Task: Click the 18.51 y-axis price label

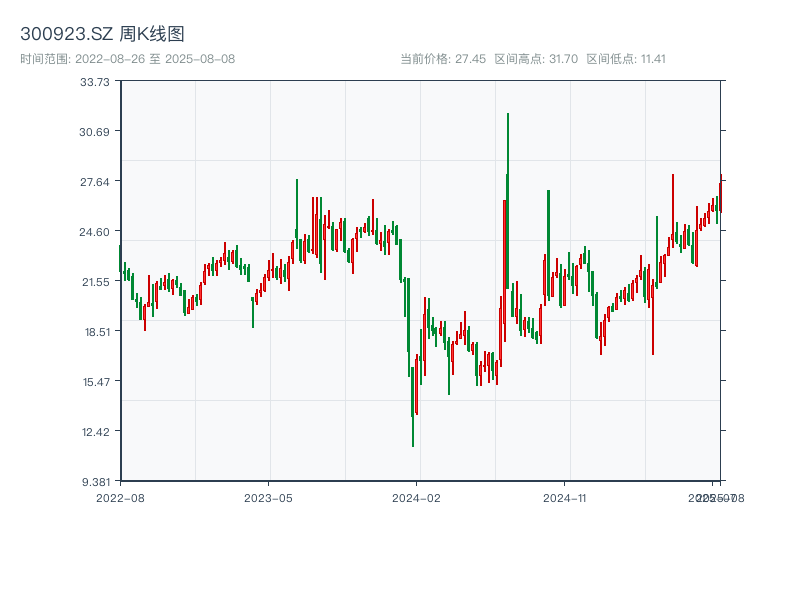Action: [x=95, y=332]
